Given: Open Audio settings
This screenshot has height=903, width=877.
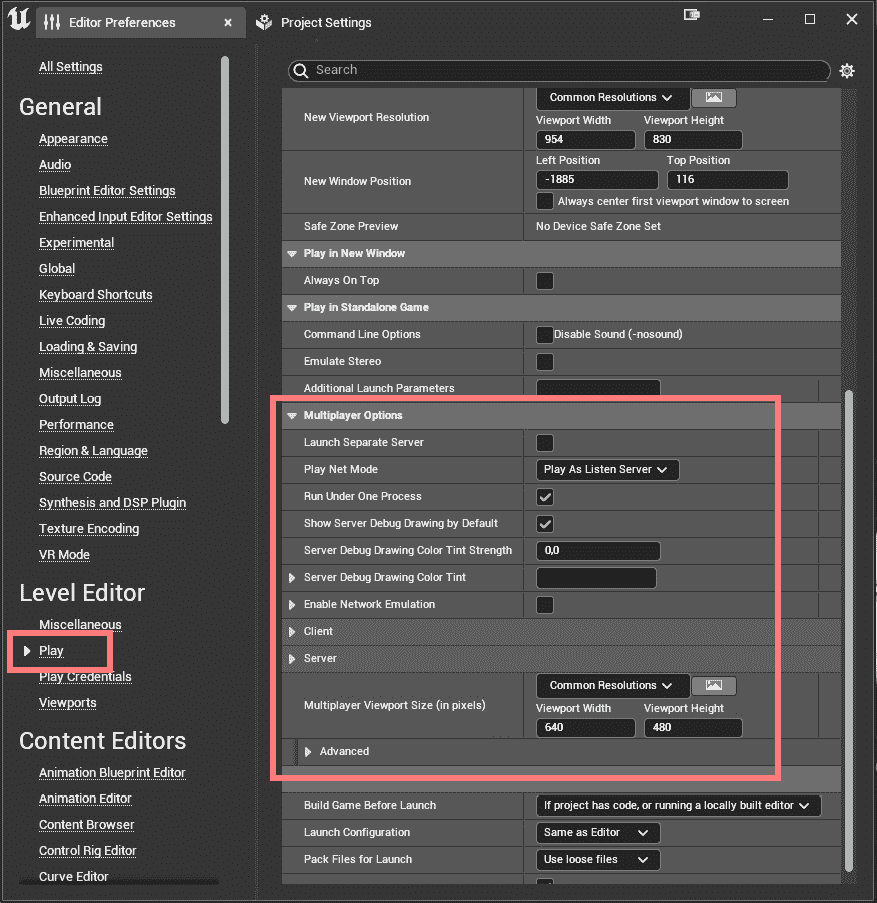Looking at the screenshot, I should pyautogui.click(x=55, y=165).
